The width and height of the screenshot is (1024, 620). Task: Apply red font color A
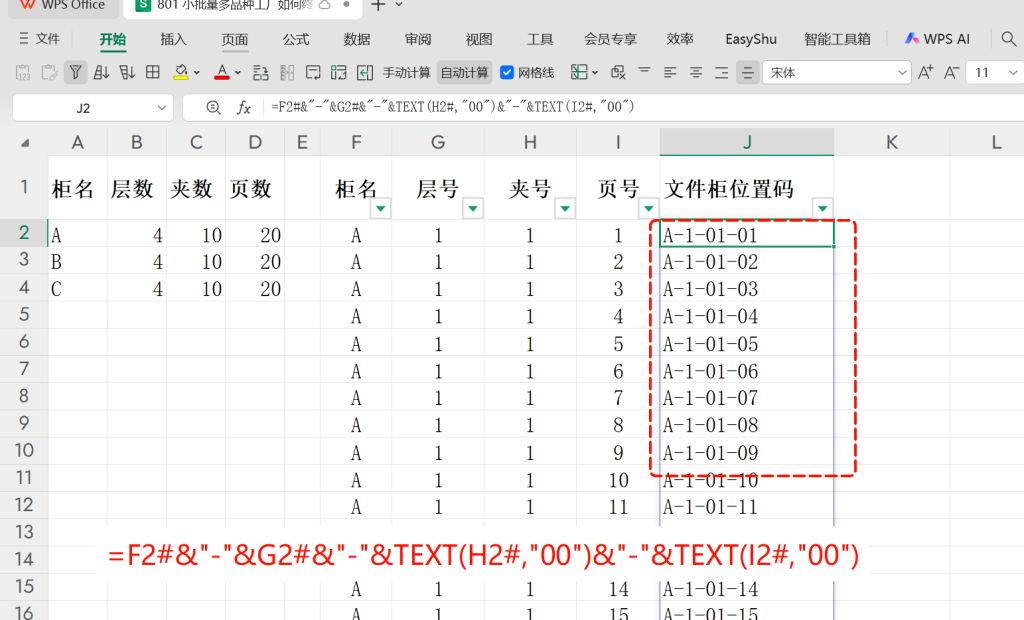click(x=222, y=73)
